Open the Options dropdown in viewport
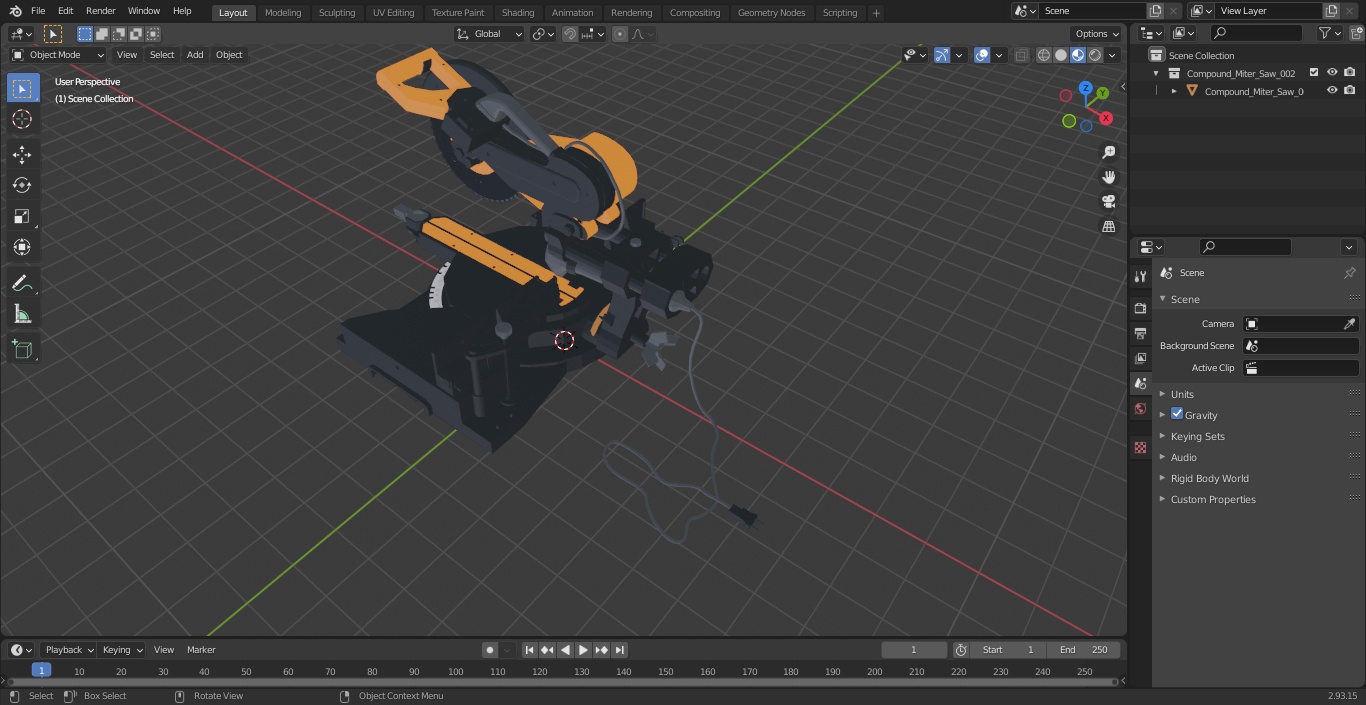 coord(1098,34)
